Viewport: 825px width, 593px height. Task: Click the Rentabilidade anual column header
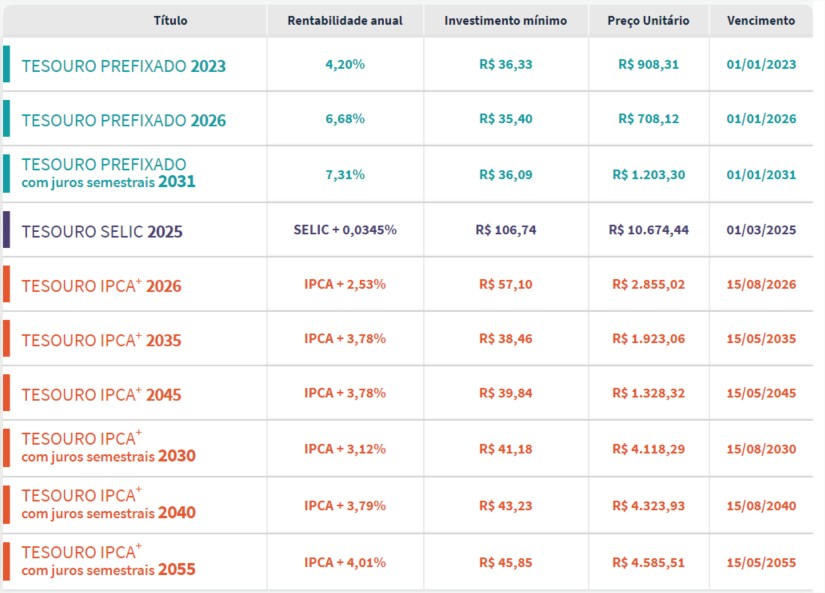[x=345, y=21]
